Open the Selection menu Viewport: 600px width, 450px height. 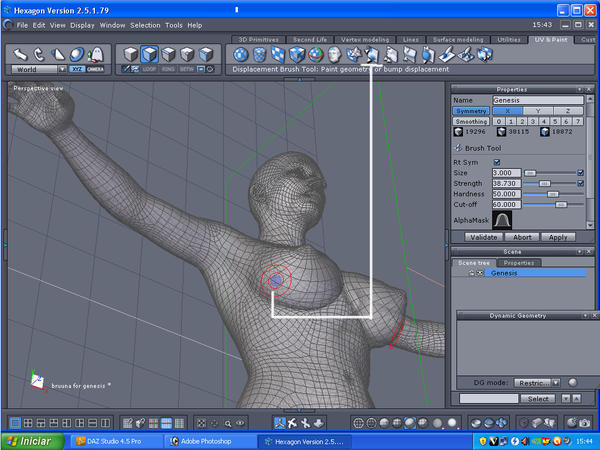[145, 24]
